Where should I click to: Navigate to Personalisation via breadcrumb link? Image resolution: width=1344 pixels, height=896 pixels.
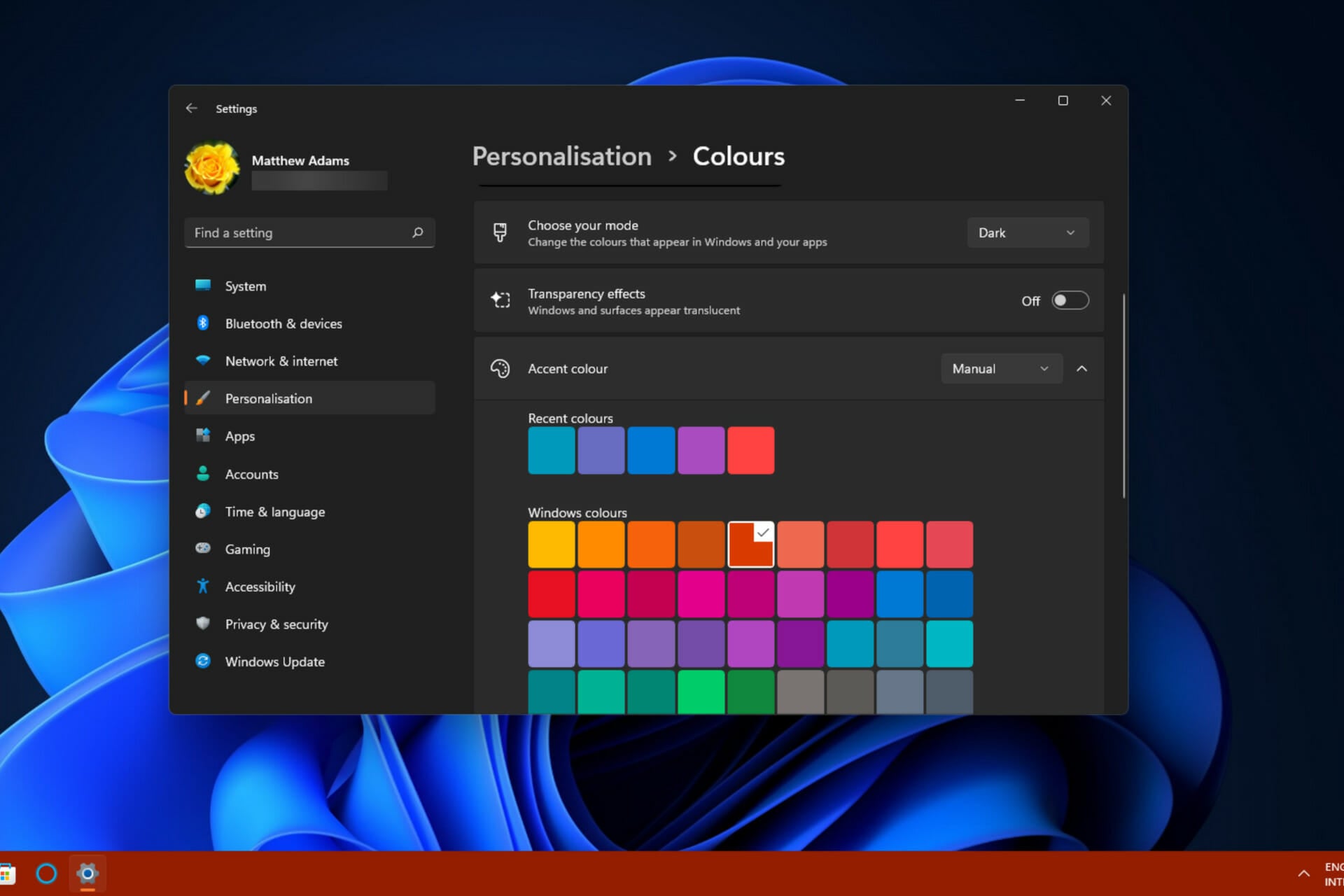point(561,156)
